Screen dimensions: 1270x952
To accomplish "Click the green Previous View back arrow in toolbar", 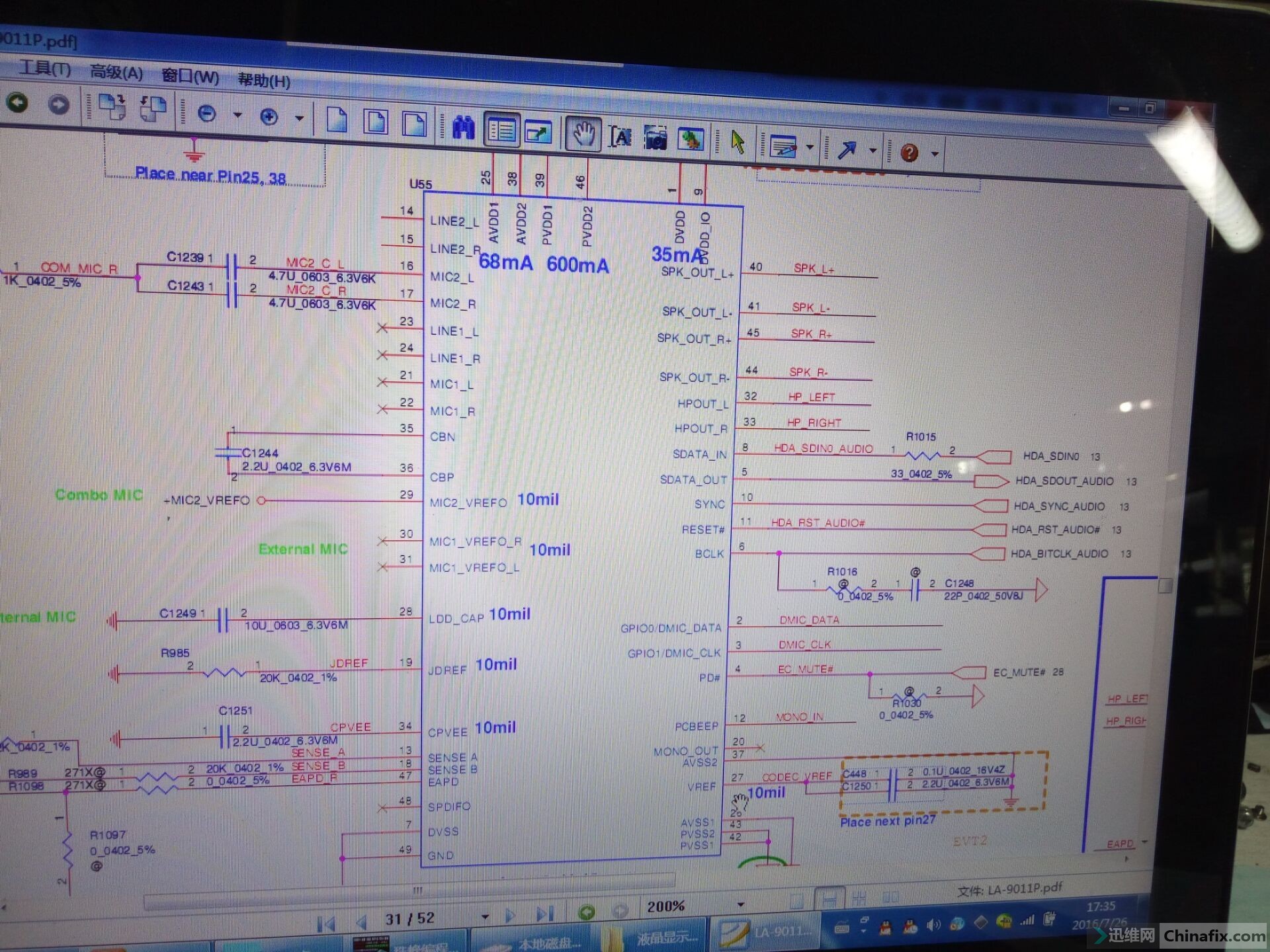I will pyautogui.click(x=18, y=102).
